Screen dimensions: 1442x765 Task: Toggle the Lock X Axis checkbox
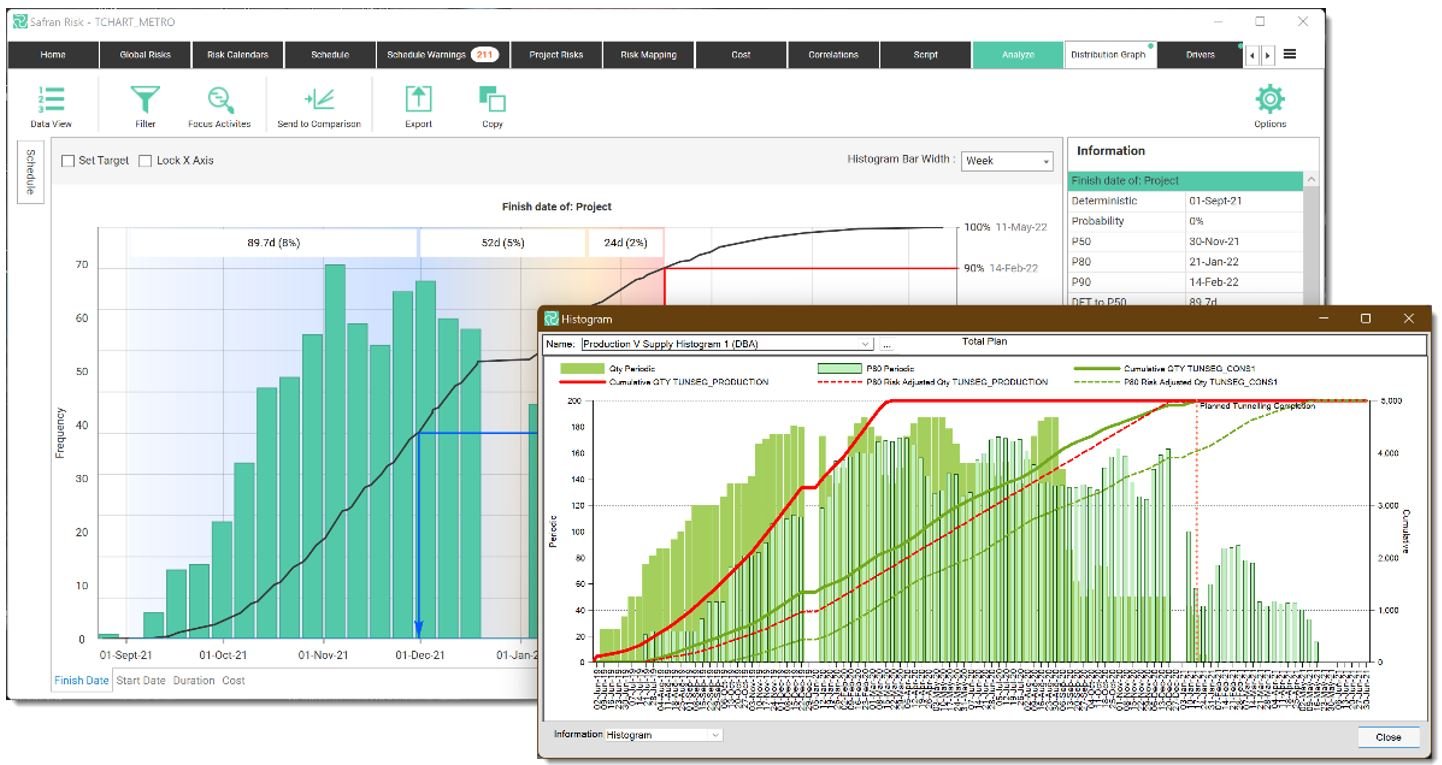145,161
